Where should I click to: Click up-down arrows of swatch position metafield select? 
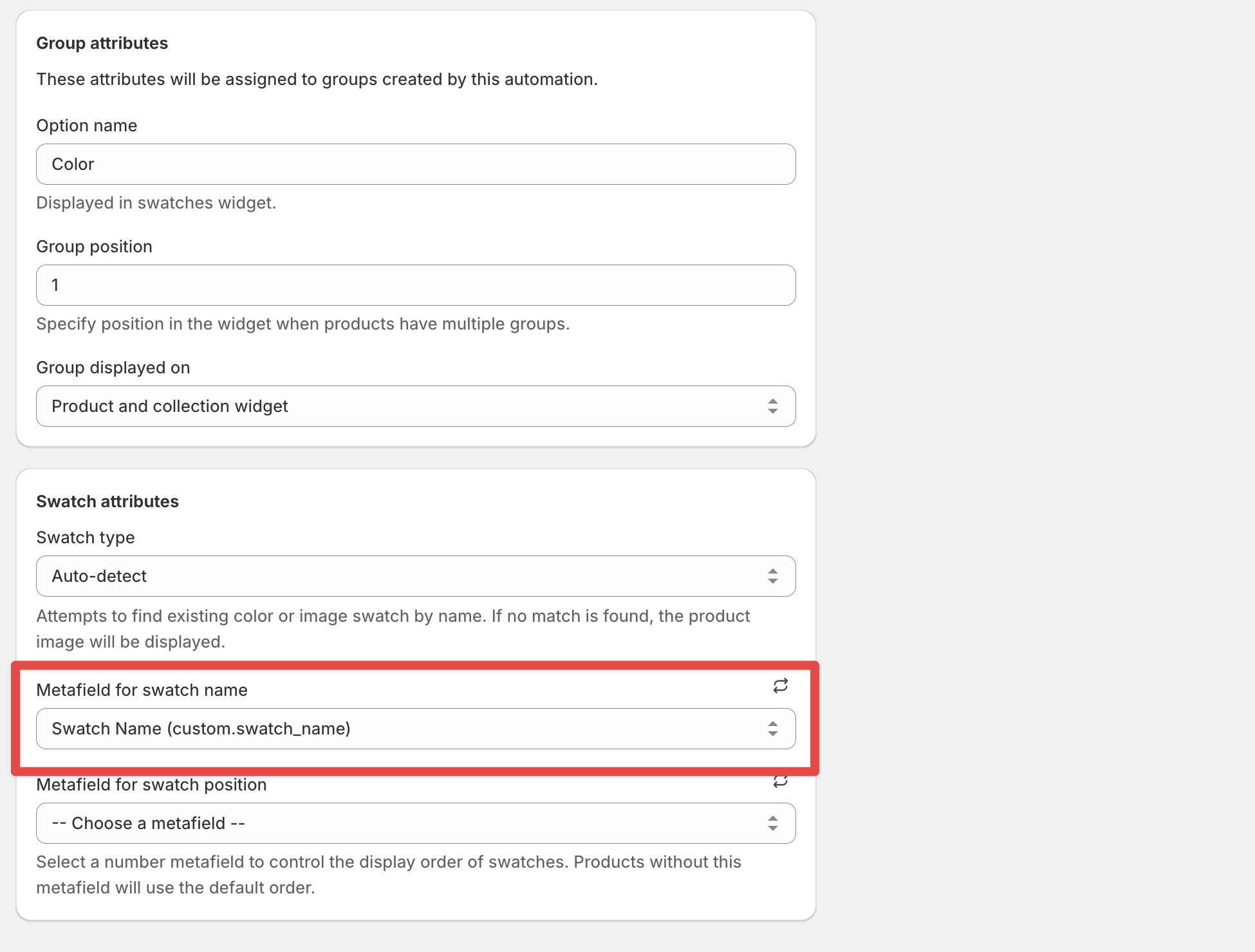(x=772, y=823)
